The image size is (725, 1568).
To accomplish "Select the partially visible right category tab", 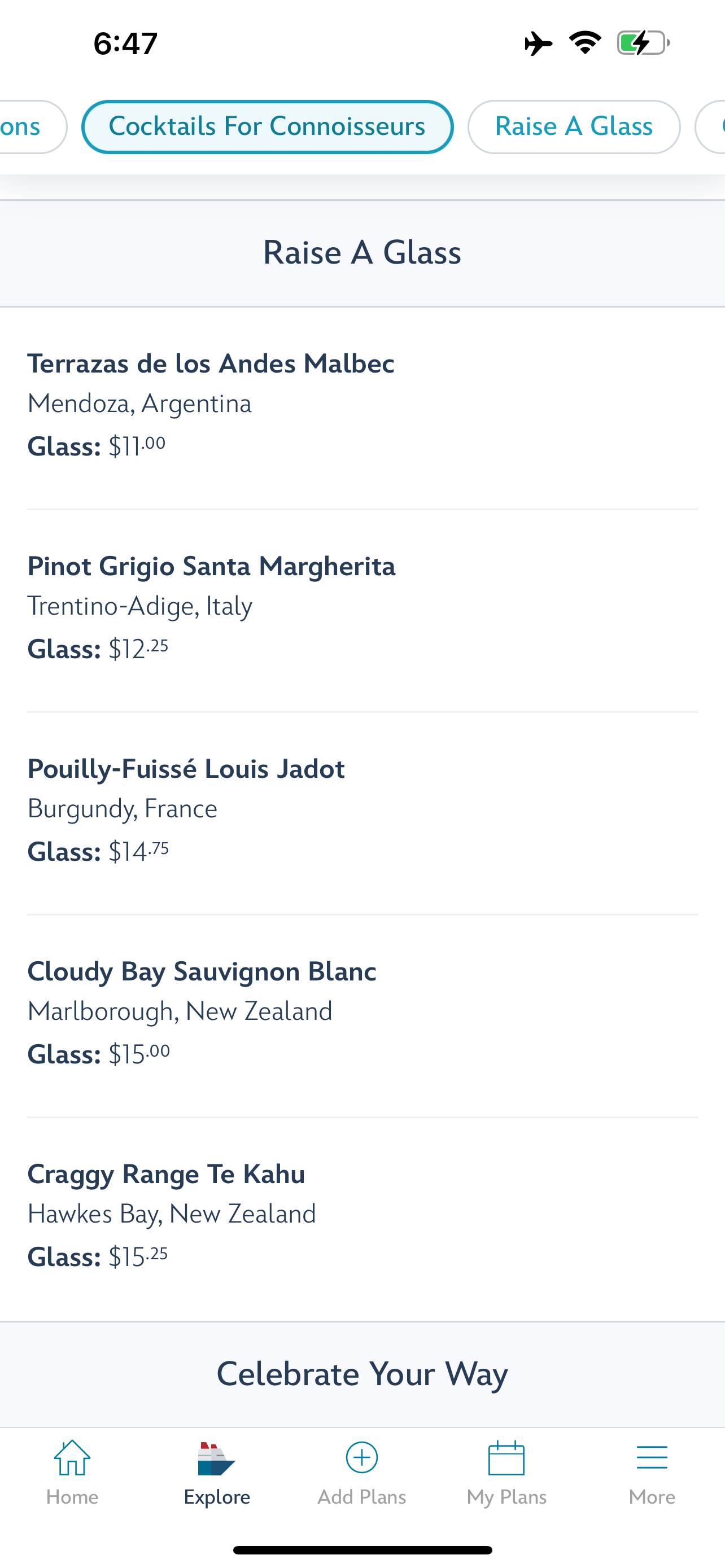I will [x=712, y=126].
